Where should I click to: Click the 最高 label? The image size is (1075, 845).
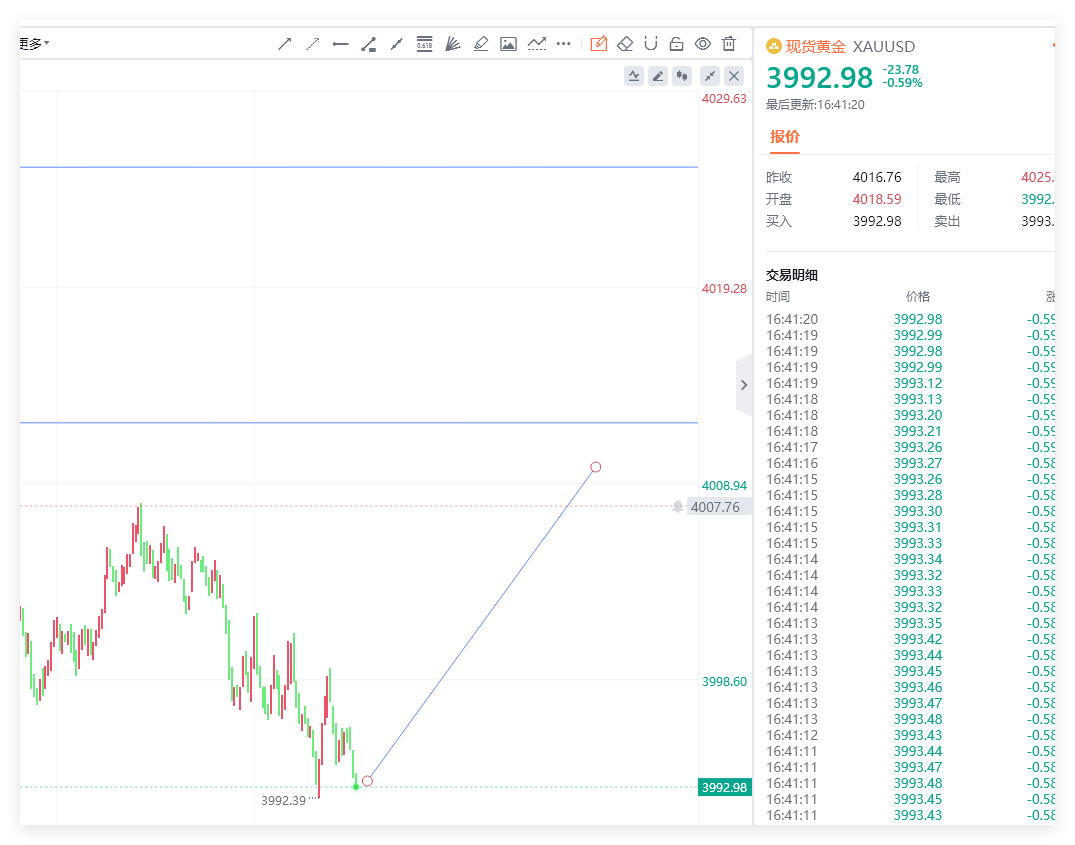(x=947, y=177)
